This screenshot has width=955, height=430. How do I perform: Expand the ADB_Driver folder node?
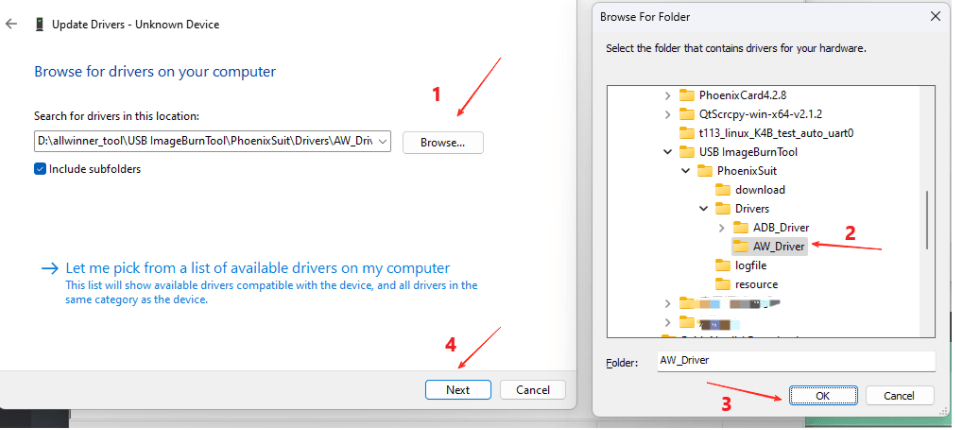pyautogui.click(x=722, y=228)
